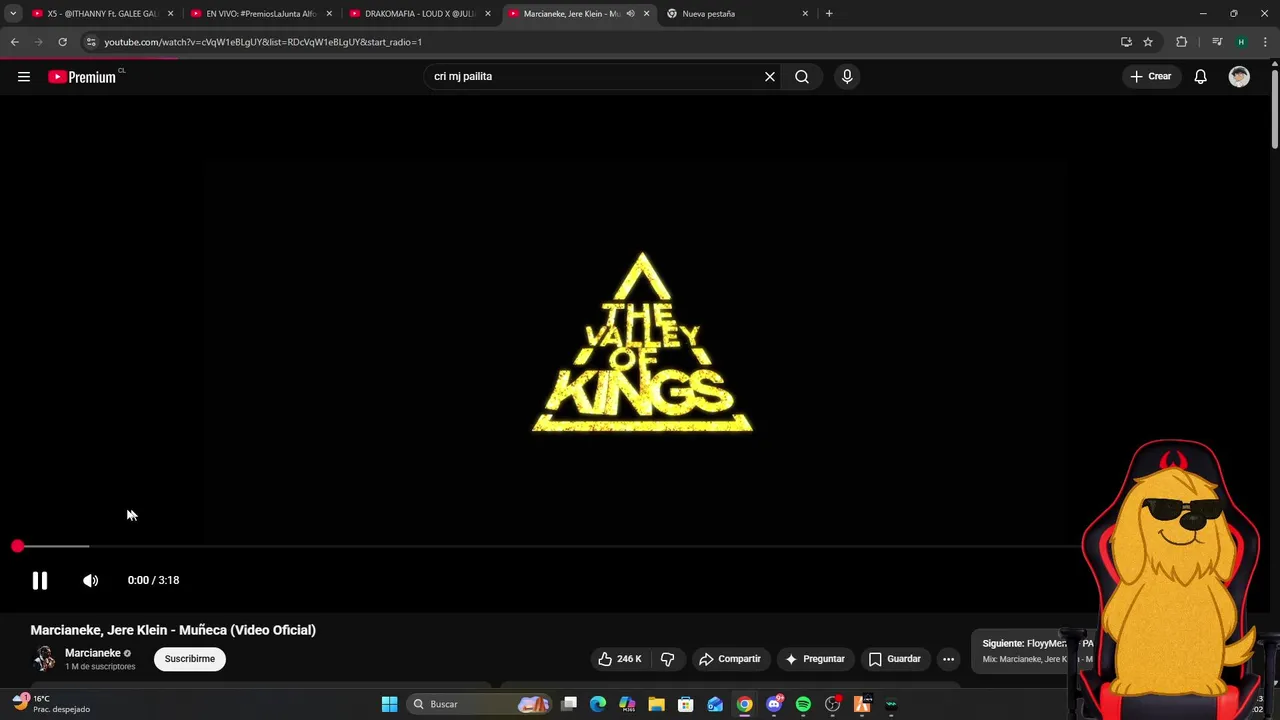Open the YouTube hamburger guide menu
The image size is (1280, 720).
24,77
